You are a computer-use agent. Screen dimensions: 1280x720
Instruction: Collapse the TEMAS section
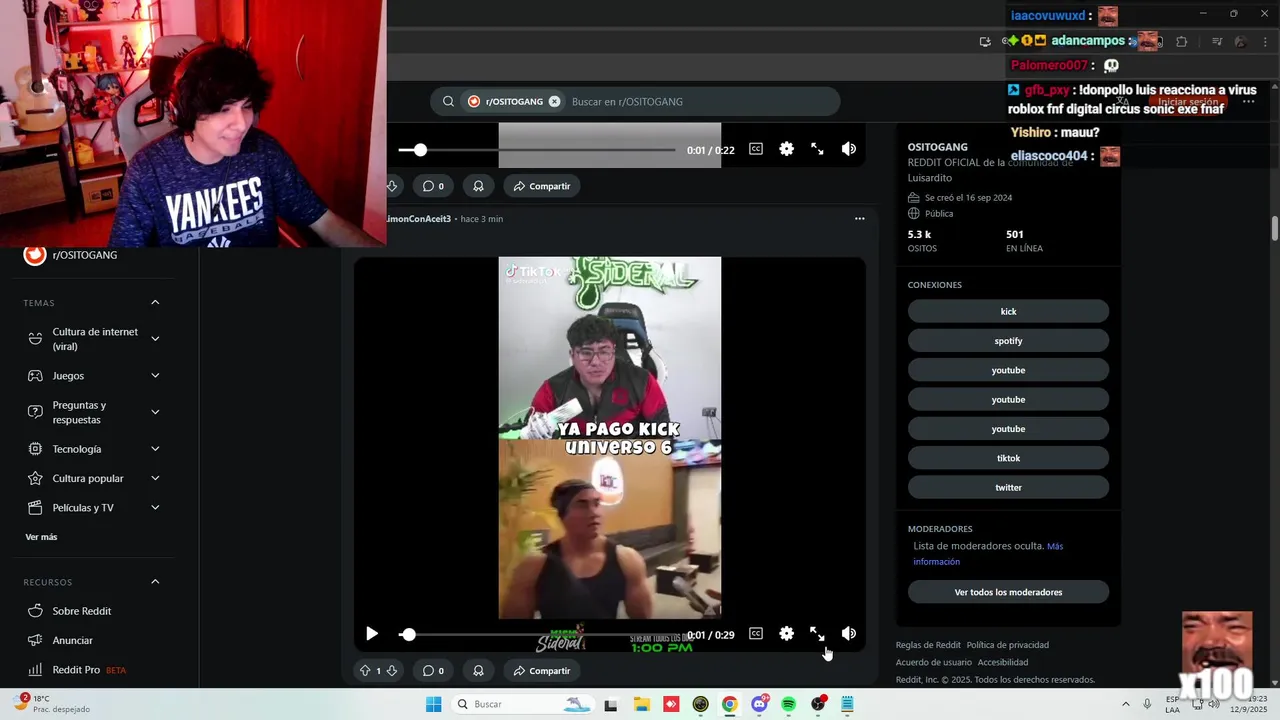click(155, 303)
